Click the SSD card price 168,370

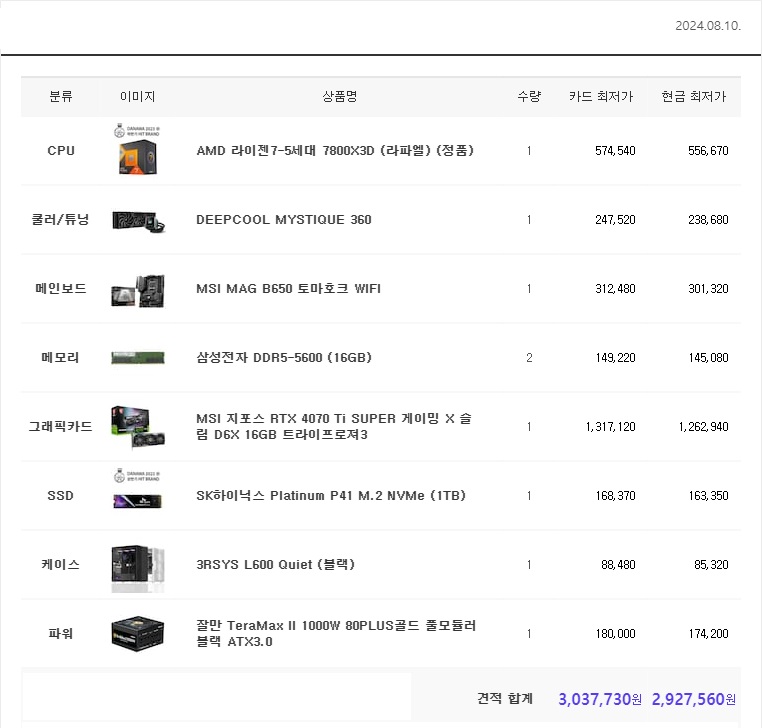pos(615,496)
